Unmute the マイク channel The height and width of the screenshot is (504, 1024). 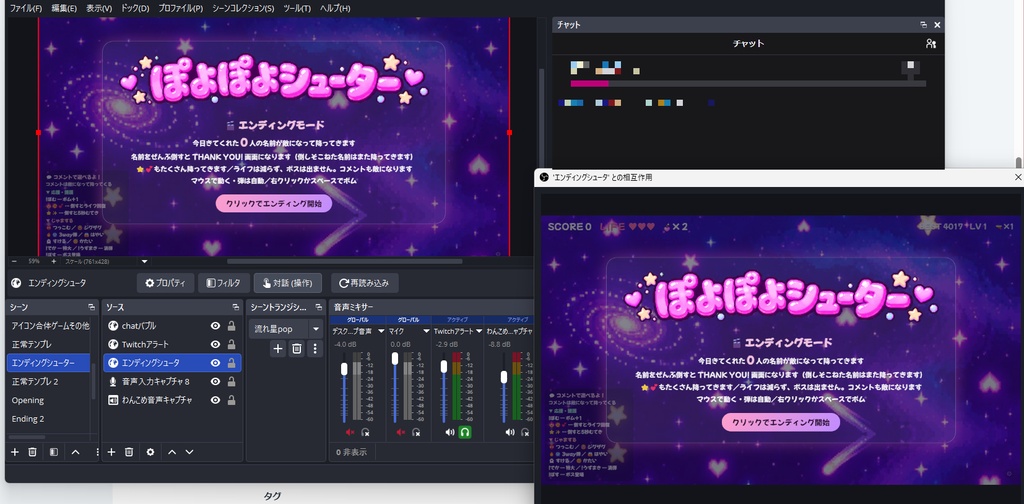coord(400,432)
